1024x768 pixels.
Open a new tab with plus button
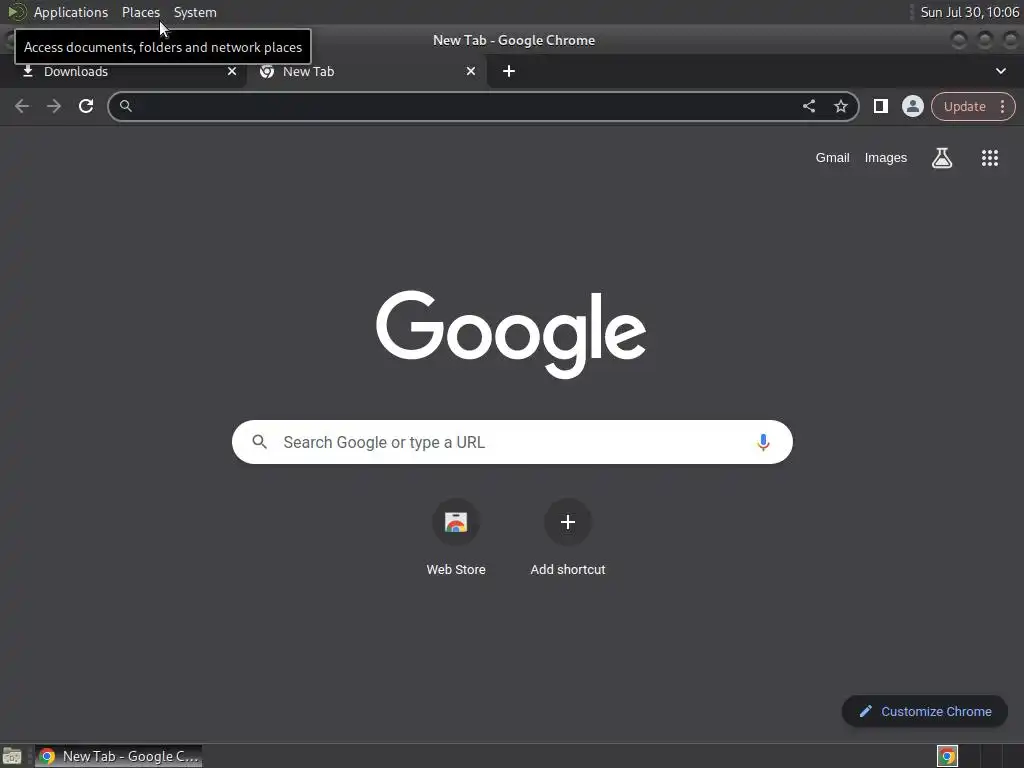509,71
